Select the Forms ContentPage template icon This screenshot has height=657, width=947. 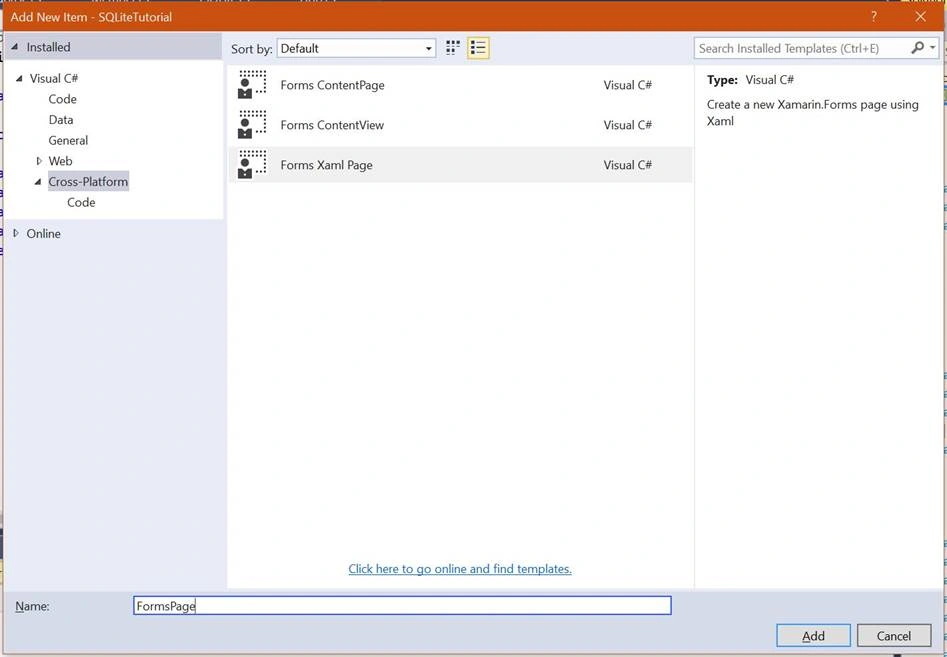(252, 85)
